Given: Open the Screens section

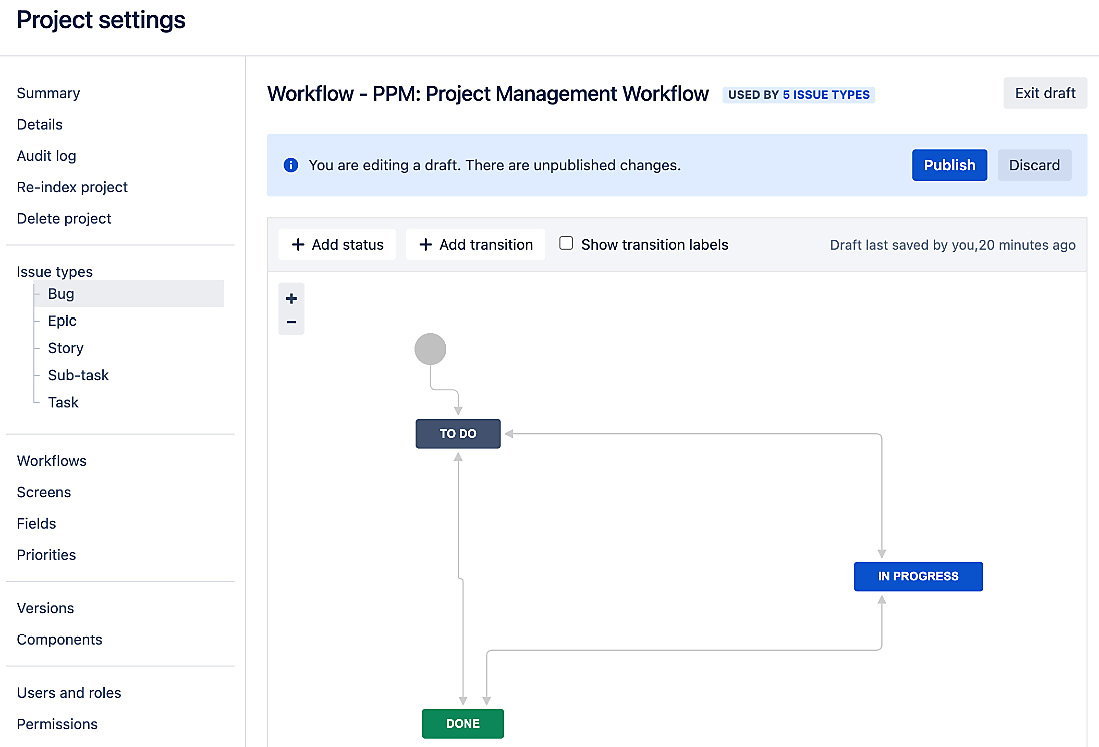Looking at the screenshot, I should (x=43, y=492).
